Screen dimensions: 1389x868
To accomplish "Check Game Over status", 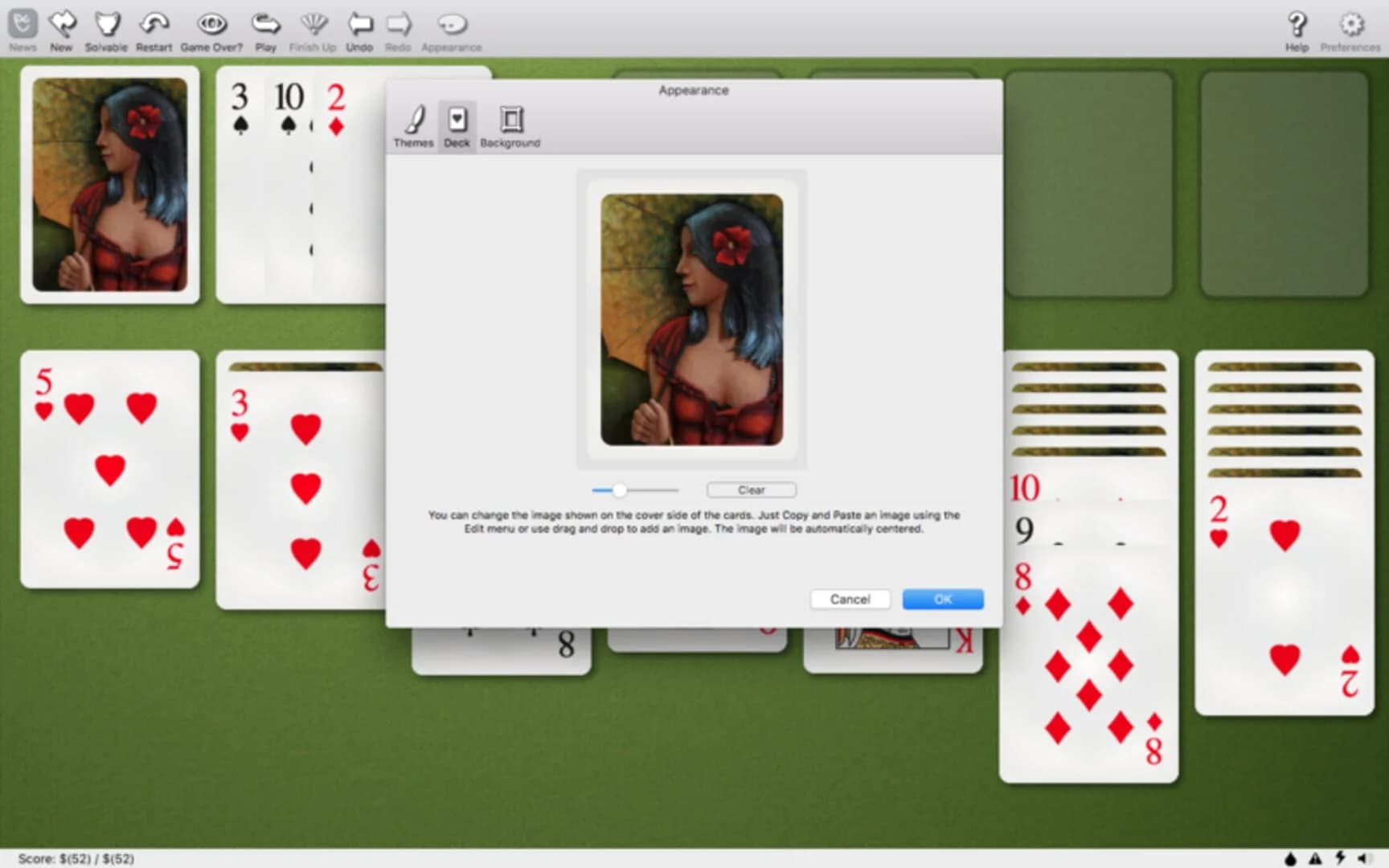I will pos(211,24).
